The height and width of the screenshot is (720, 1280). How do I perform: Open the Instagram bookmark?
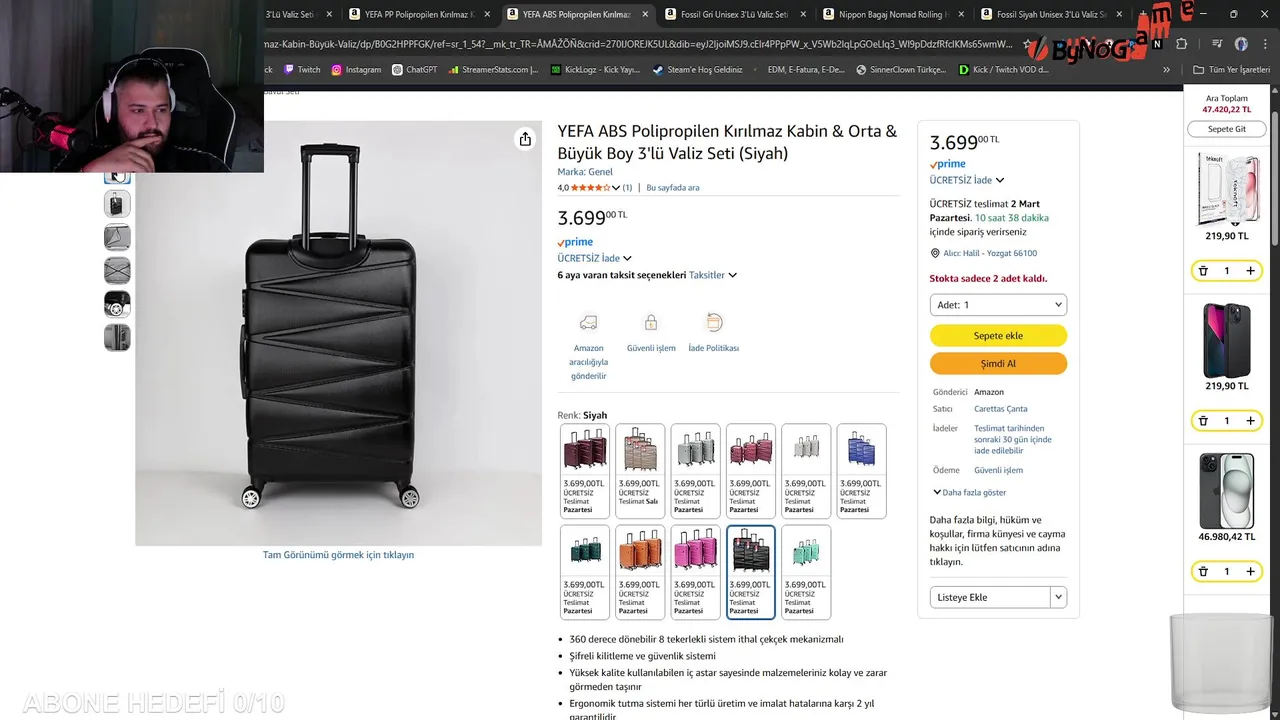pyautogui.click(x=356, y=70)
